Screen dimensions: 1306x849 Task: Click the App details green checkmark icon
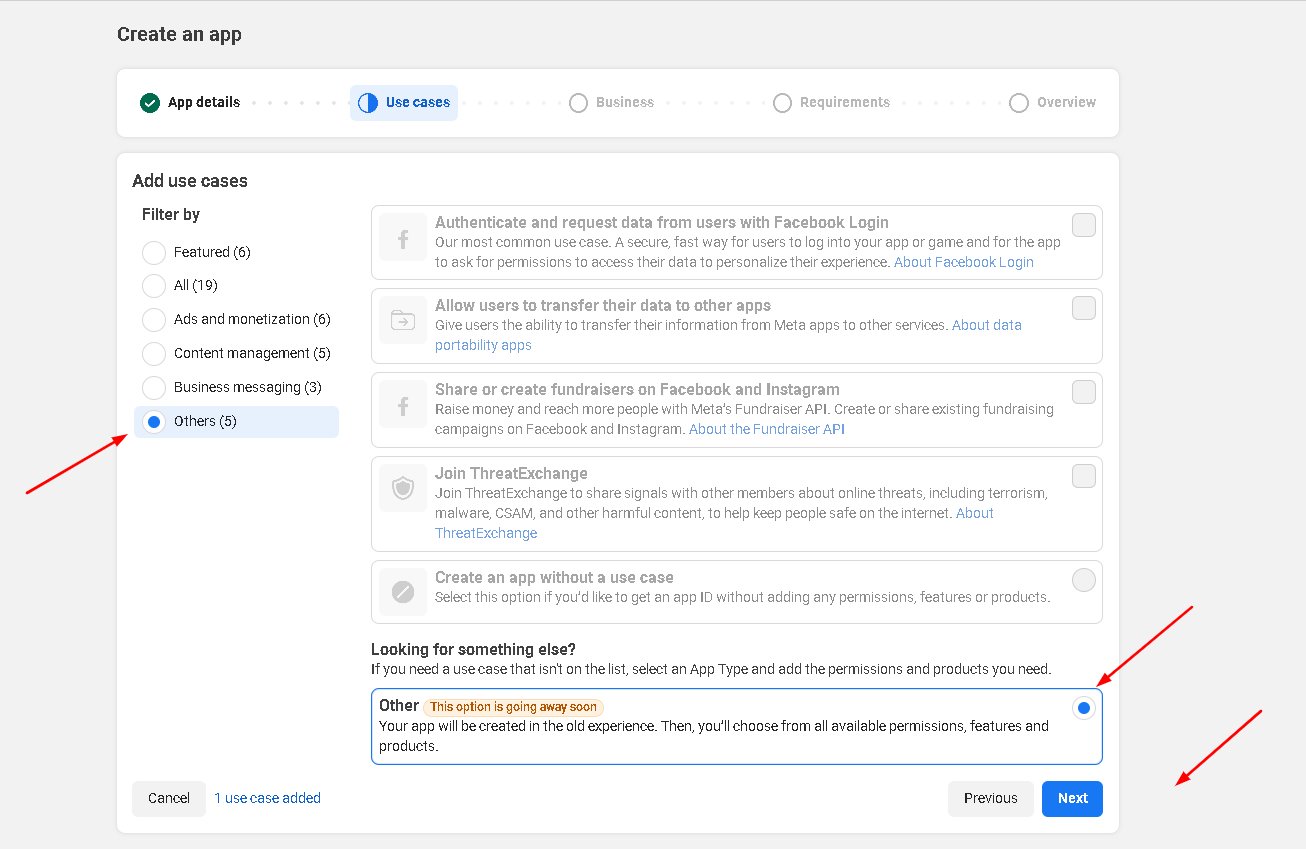pyautogui.click(x=150, y=103)
